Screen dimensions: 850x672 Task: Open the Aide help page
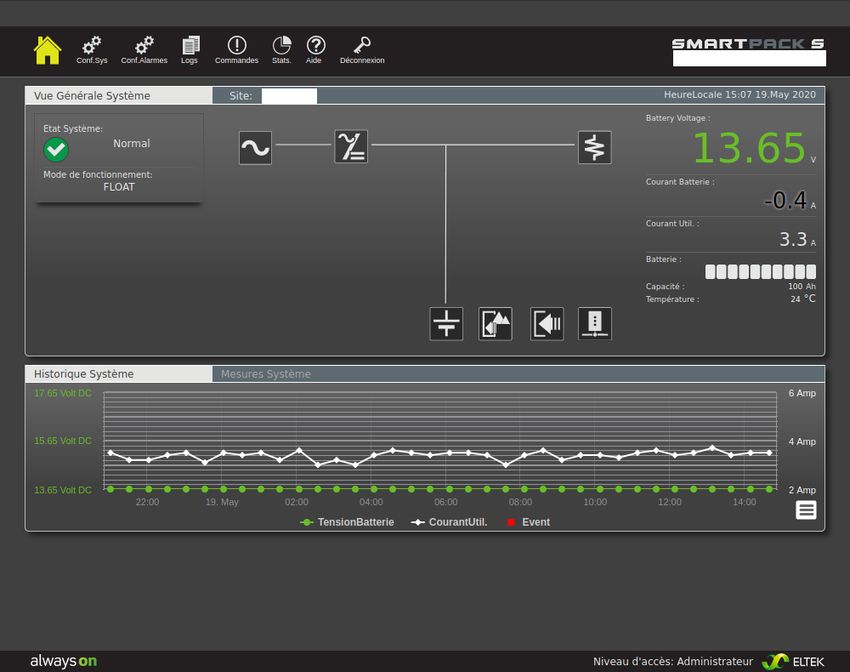315,49
